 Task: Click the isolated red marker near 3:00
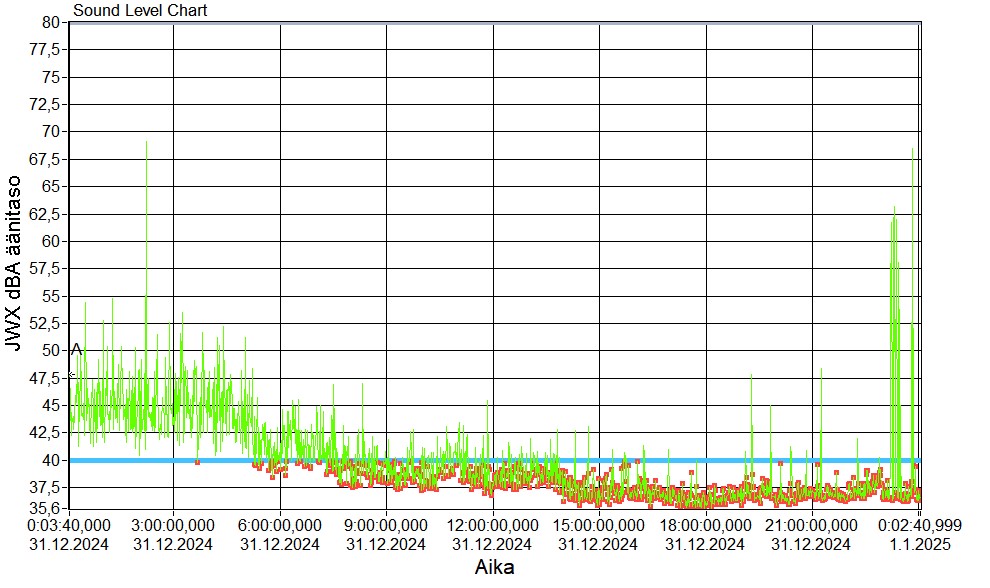197,462
